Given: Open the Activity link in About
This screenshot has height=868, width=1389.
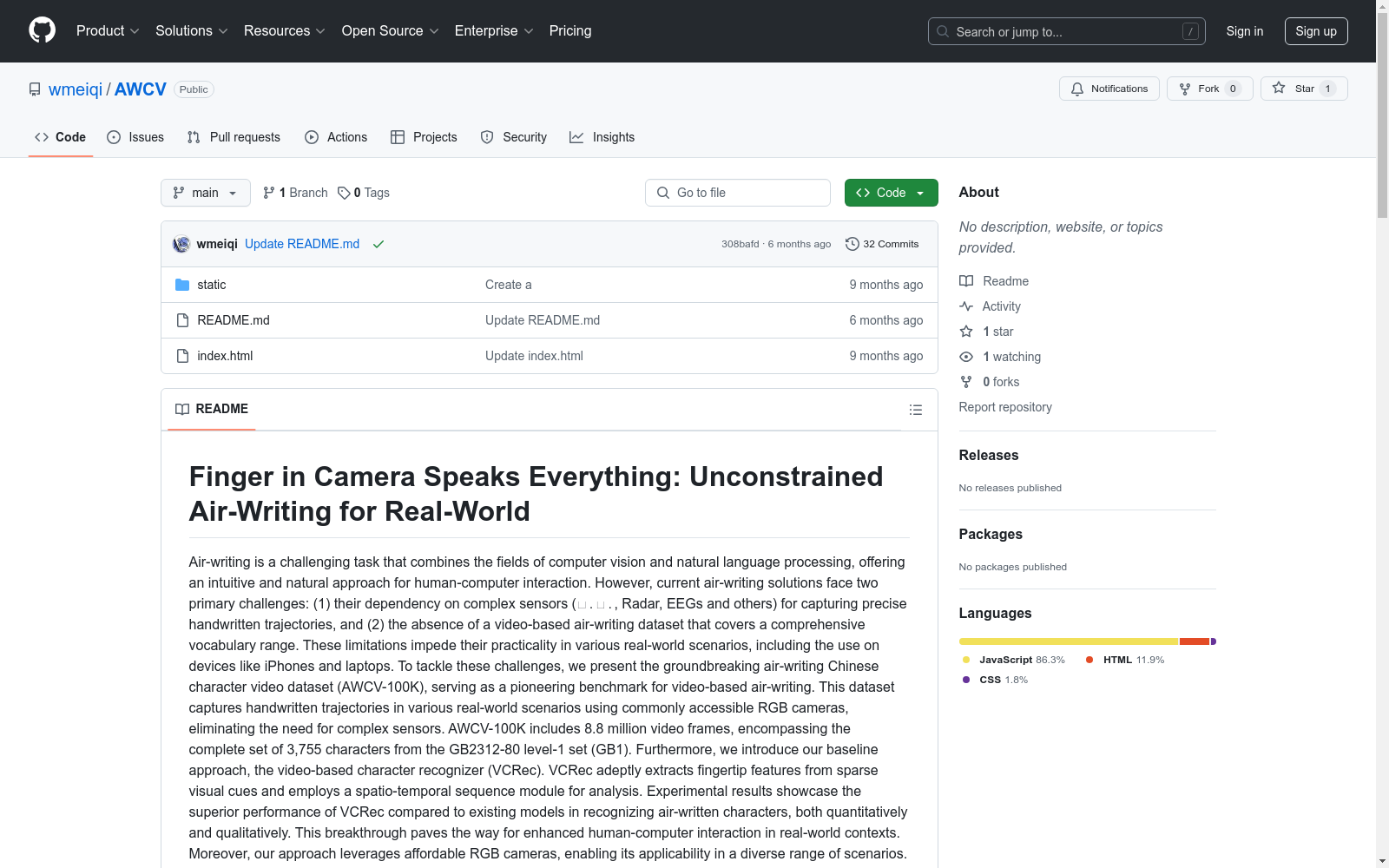Looking at the screenshot, I should pyautogui.click(x=990, y=306).
